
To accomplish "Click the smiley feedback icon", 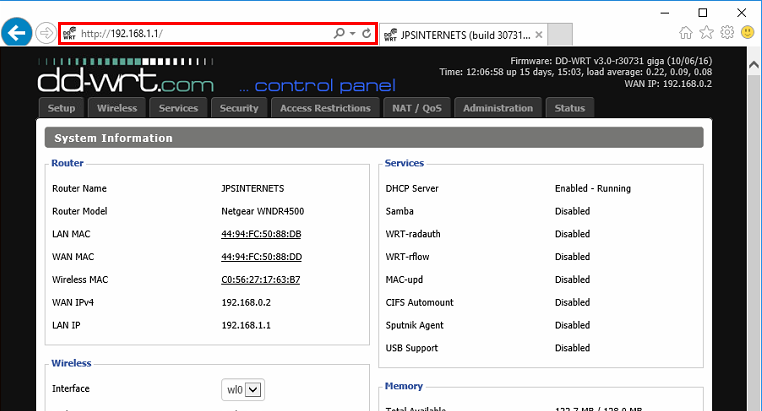I will coord(747,33).
